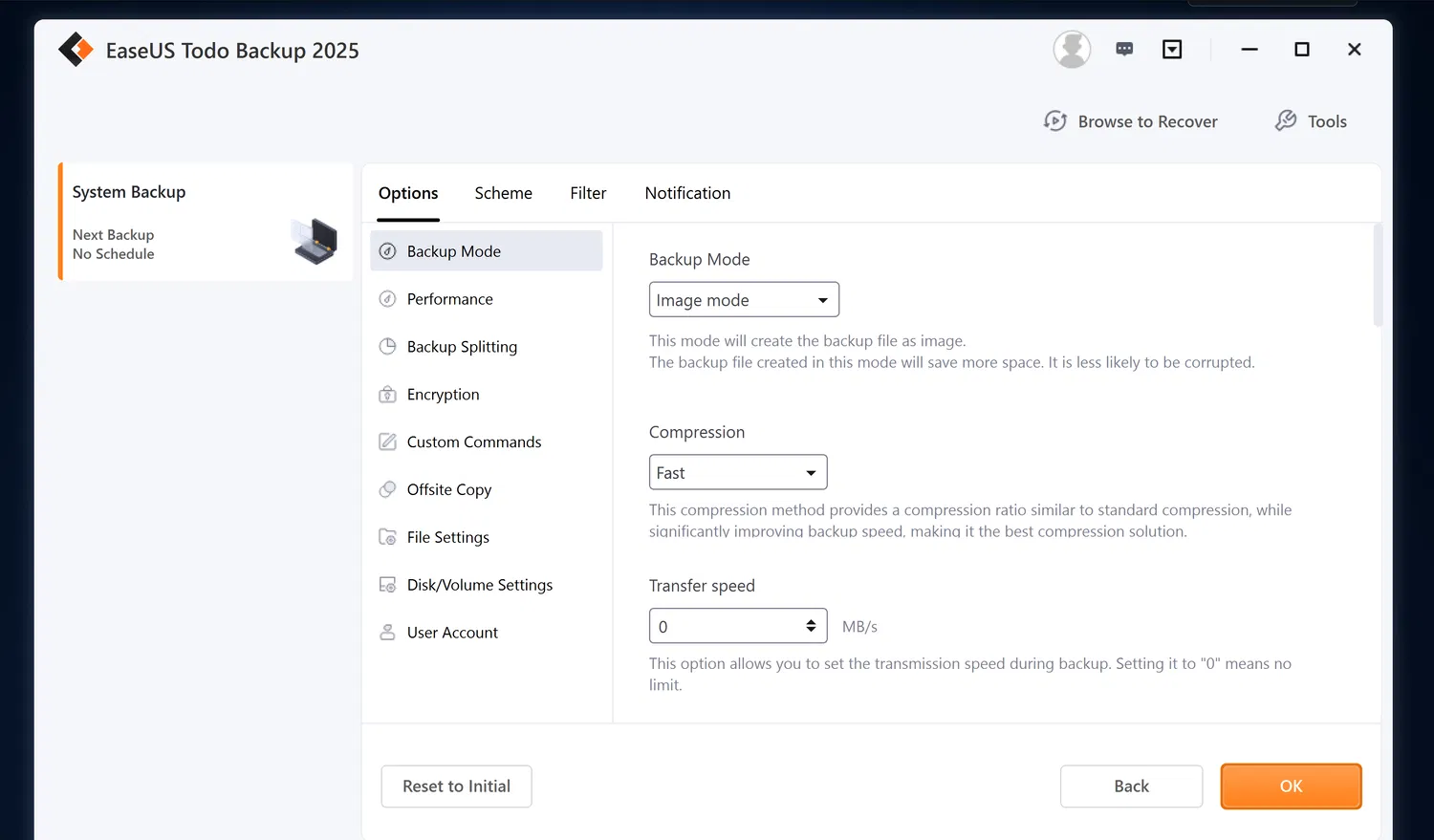Open Tools wrench icon

(x=1286, y=120)
